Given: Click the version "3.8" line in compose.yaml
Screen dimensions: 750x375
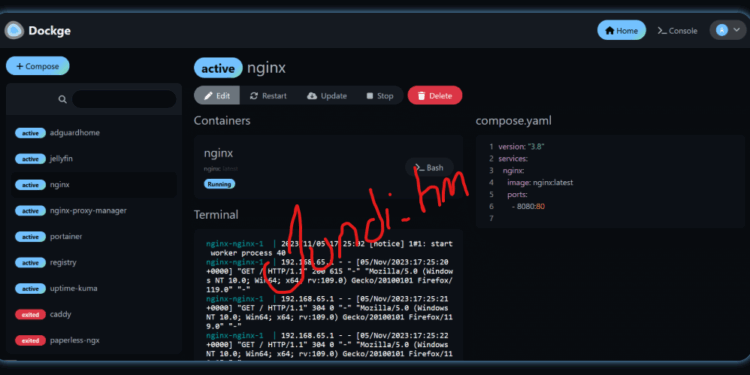Looking at the screenshot, I should [521, 146].
